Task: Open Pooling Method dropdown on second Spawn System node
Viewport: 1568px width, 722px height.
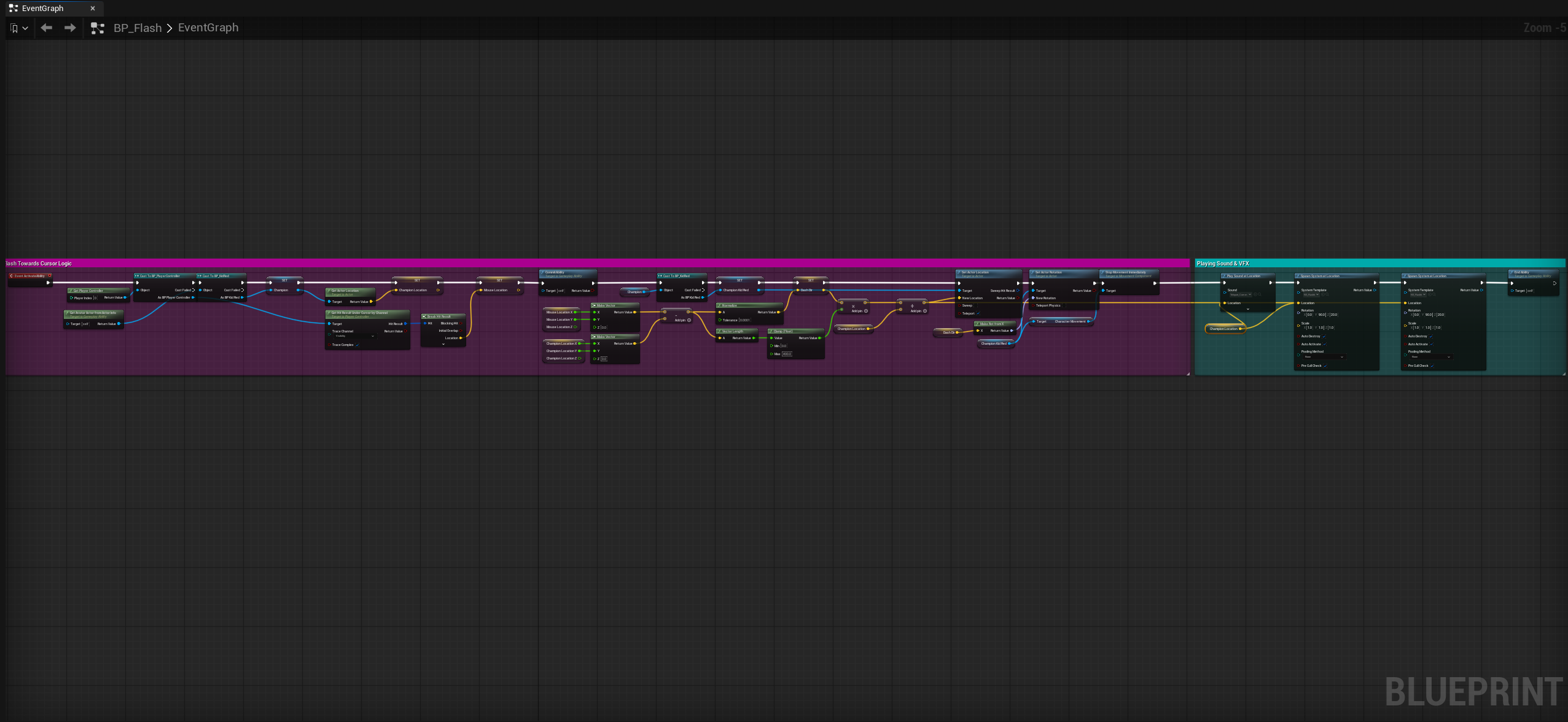Action: point(1430,357)
